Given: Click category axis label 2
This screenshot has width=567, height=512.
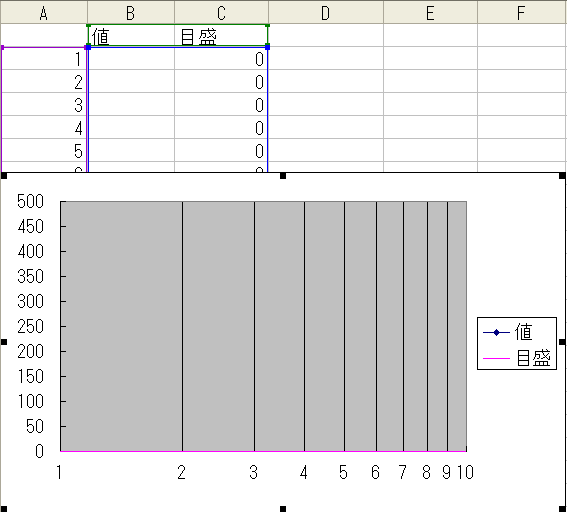Looking at the screenshot, I should pyautogui.click(x=182, y=472).
